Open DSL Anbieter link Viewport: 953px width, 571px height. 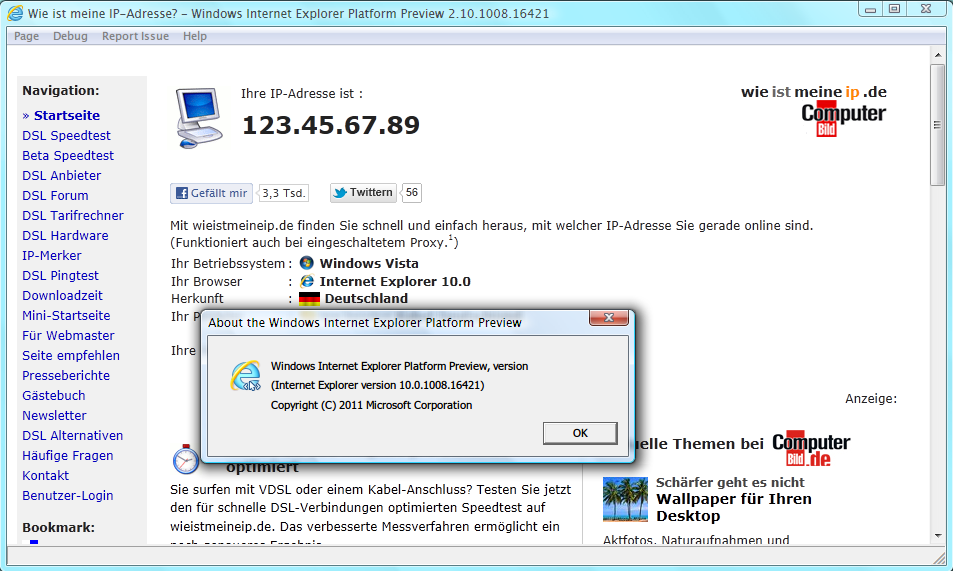point(61,176)
